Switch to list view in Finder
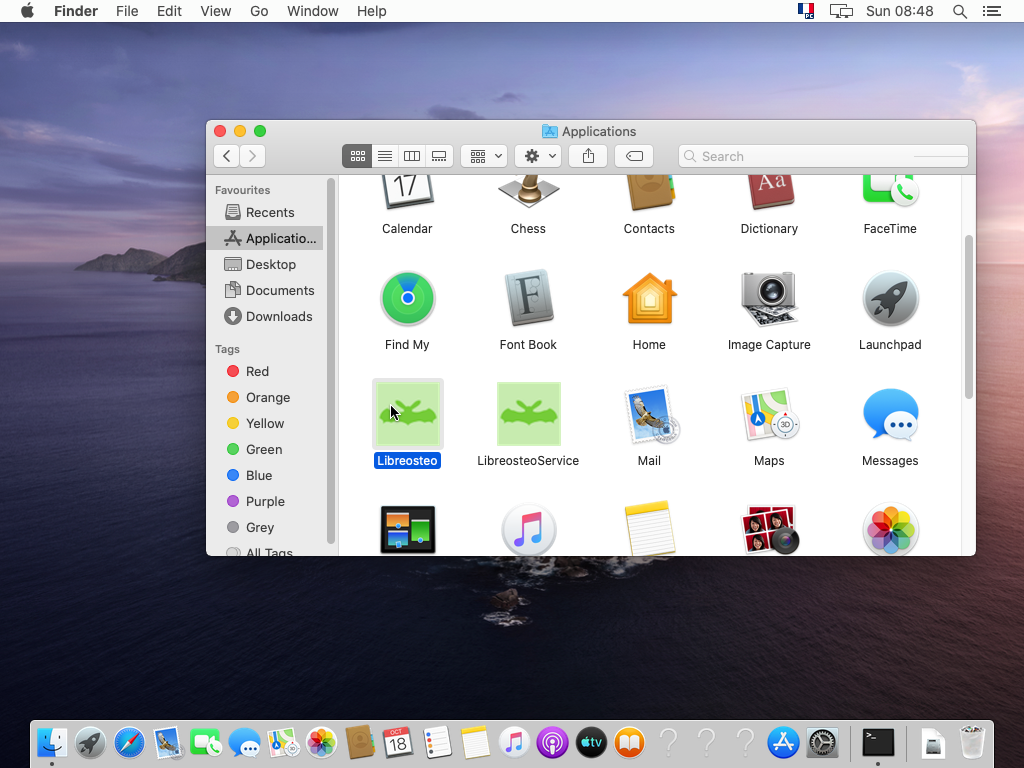 385,156
